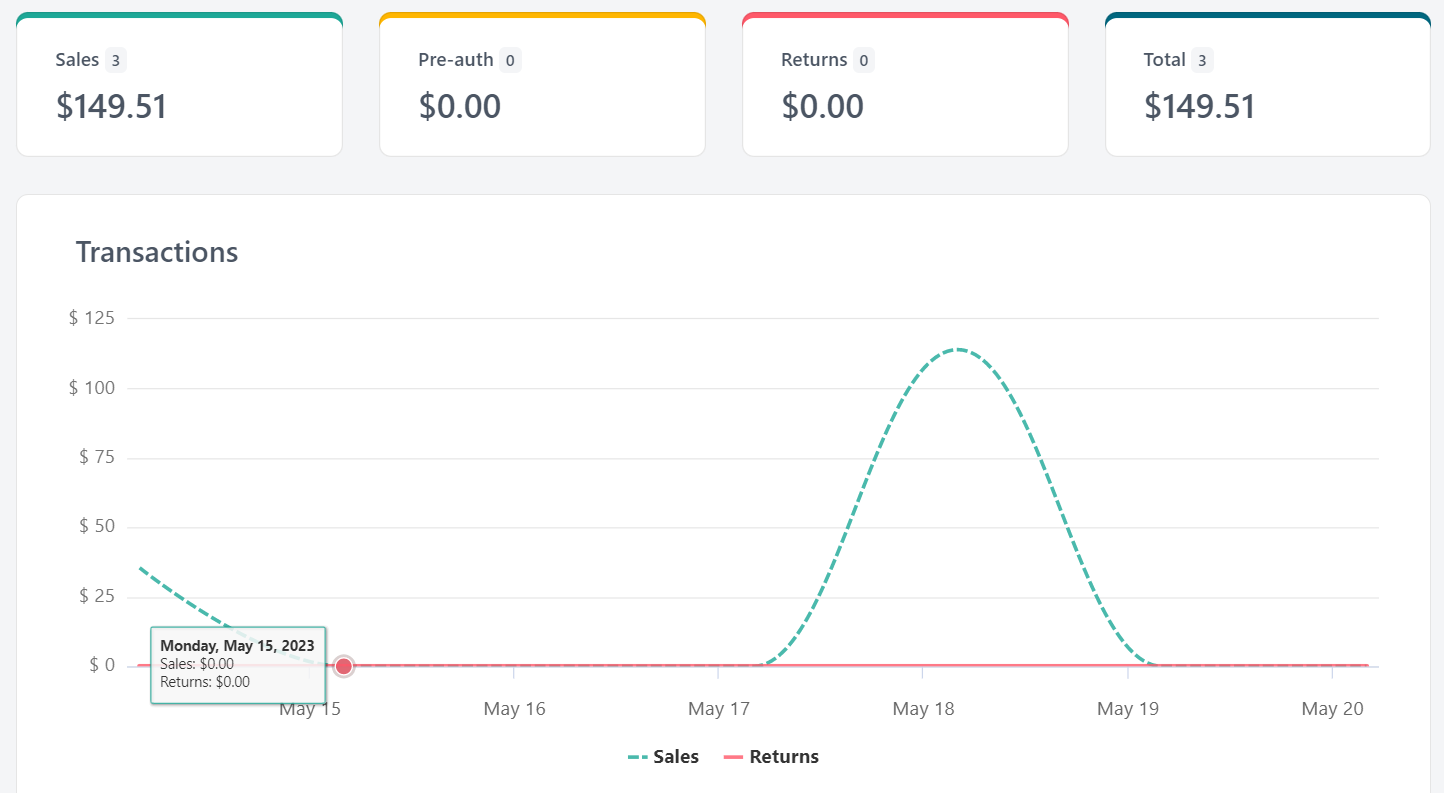
Task: Select the Returns $0.00 amount
Action: pos(822,106)
